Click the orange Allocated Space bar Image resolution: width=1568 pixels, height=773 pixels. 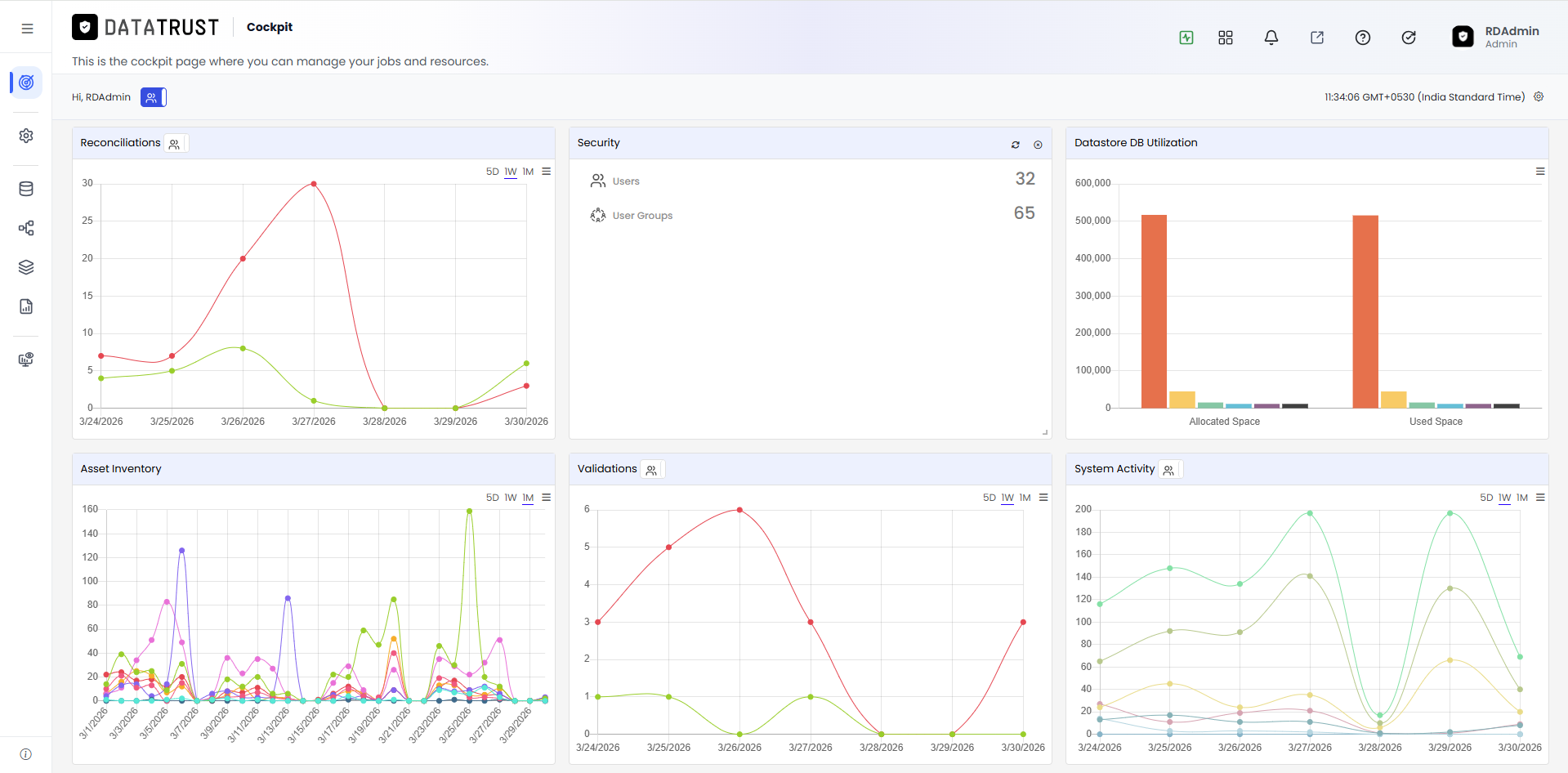pos(1154,311)
